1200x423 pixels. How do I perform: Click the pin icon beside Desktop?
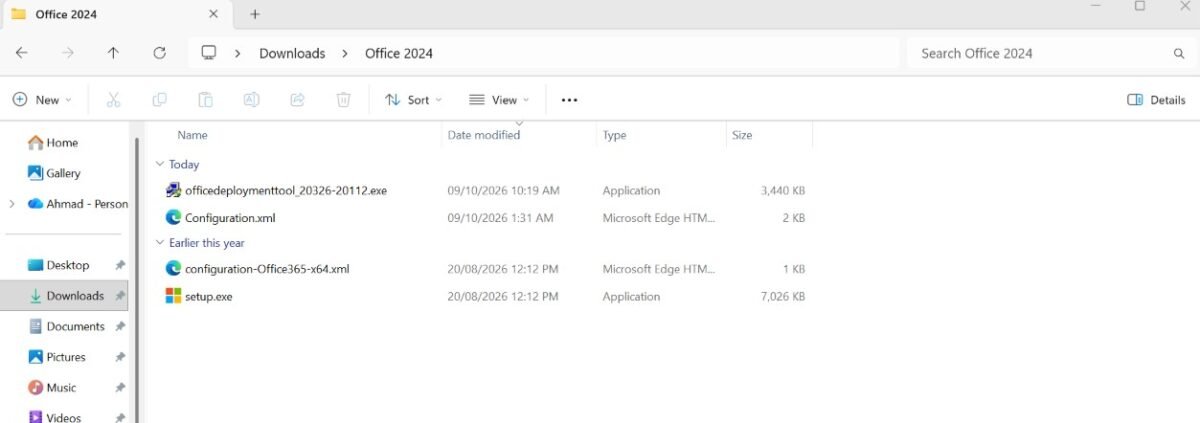click(120, 265)
